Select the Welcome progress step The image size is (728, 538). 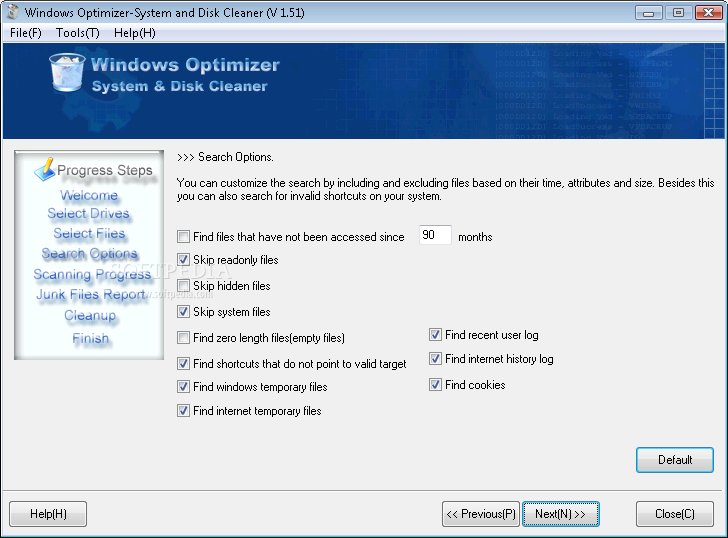[89, 195]
